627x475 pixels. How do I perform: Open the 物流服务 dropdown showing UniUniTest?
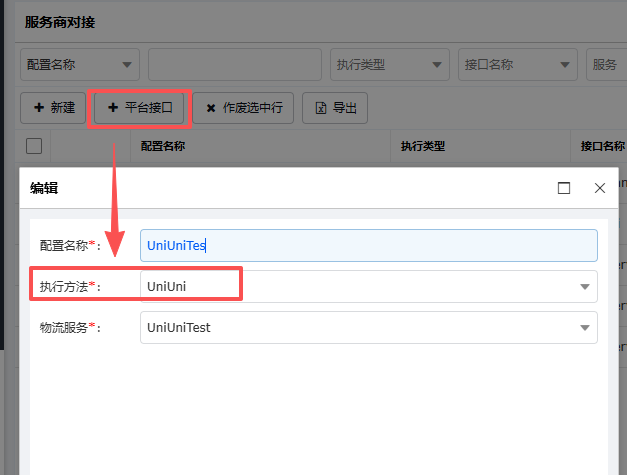click(x=584, y=327)
